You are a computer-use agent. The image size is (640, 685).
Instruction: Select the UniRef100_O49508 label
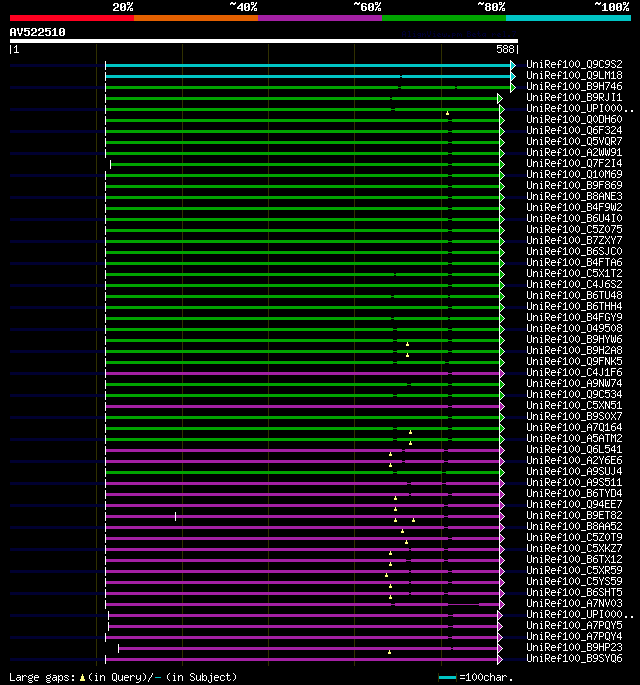(x=574, y=328)
